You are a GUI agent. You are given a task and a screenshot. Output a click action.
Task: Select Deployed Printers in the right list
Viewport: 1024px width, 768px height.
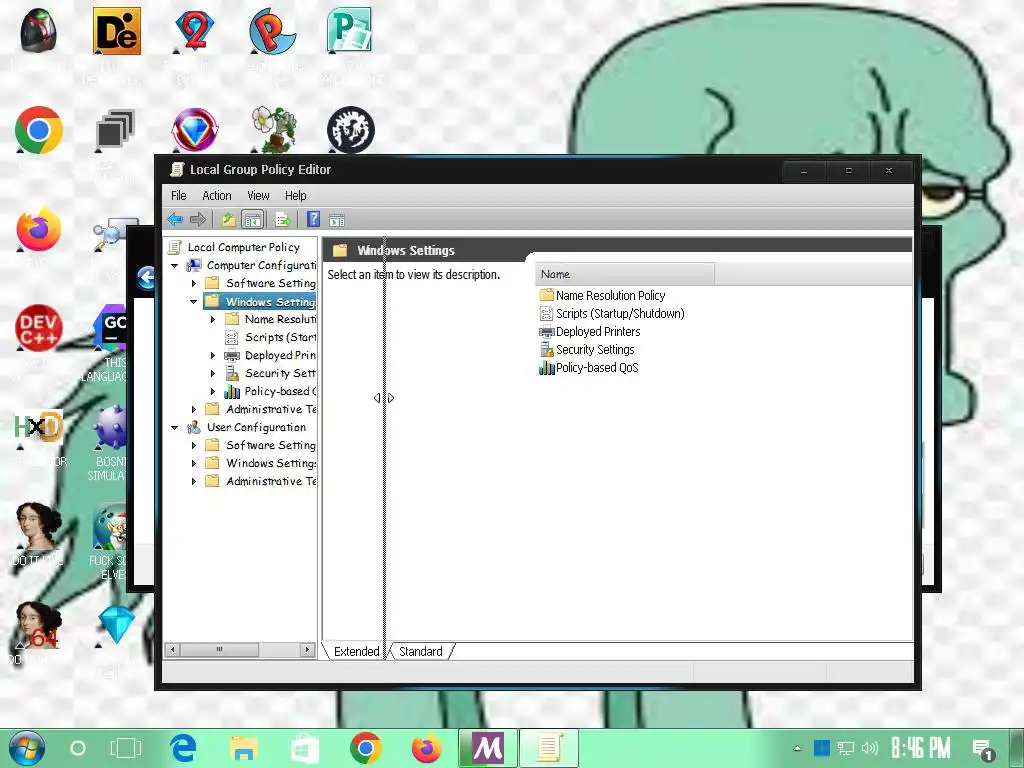(x=598, y=331)
